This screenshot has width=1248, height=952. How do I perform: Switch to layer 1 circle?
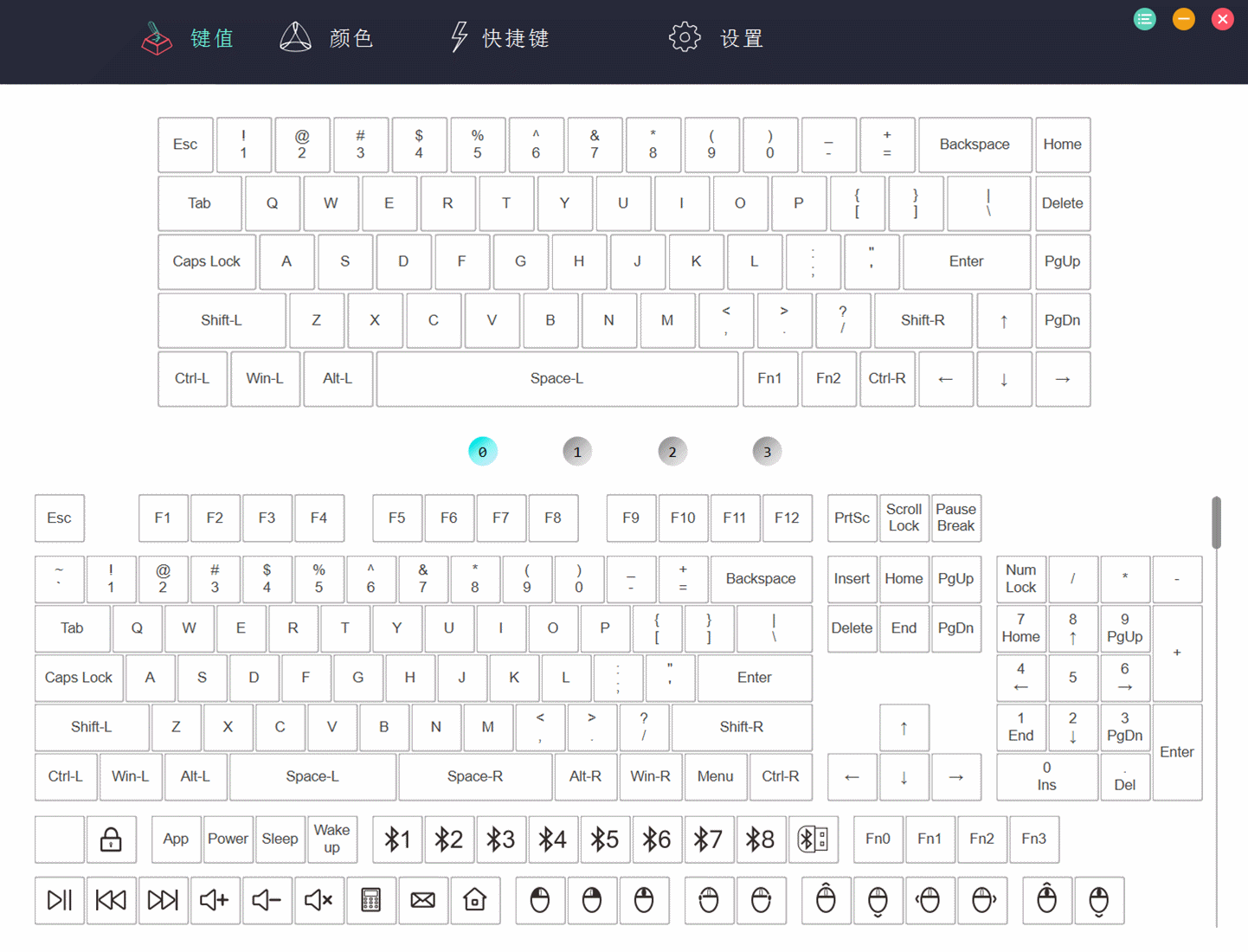577,452
